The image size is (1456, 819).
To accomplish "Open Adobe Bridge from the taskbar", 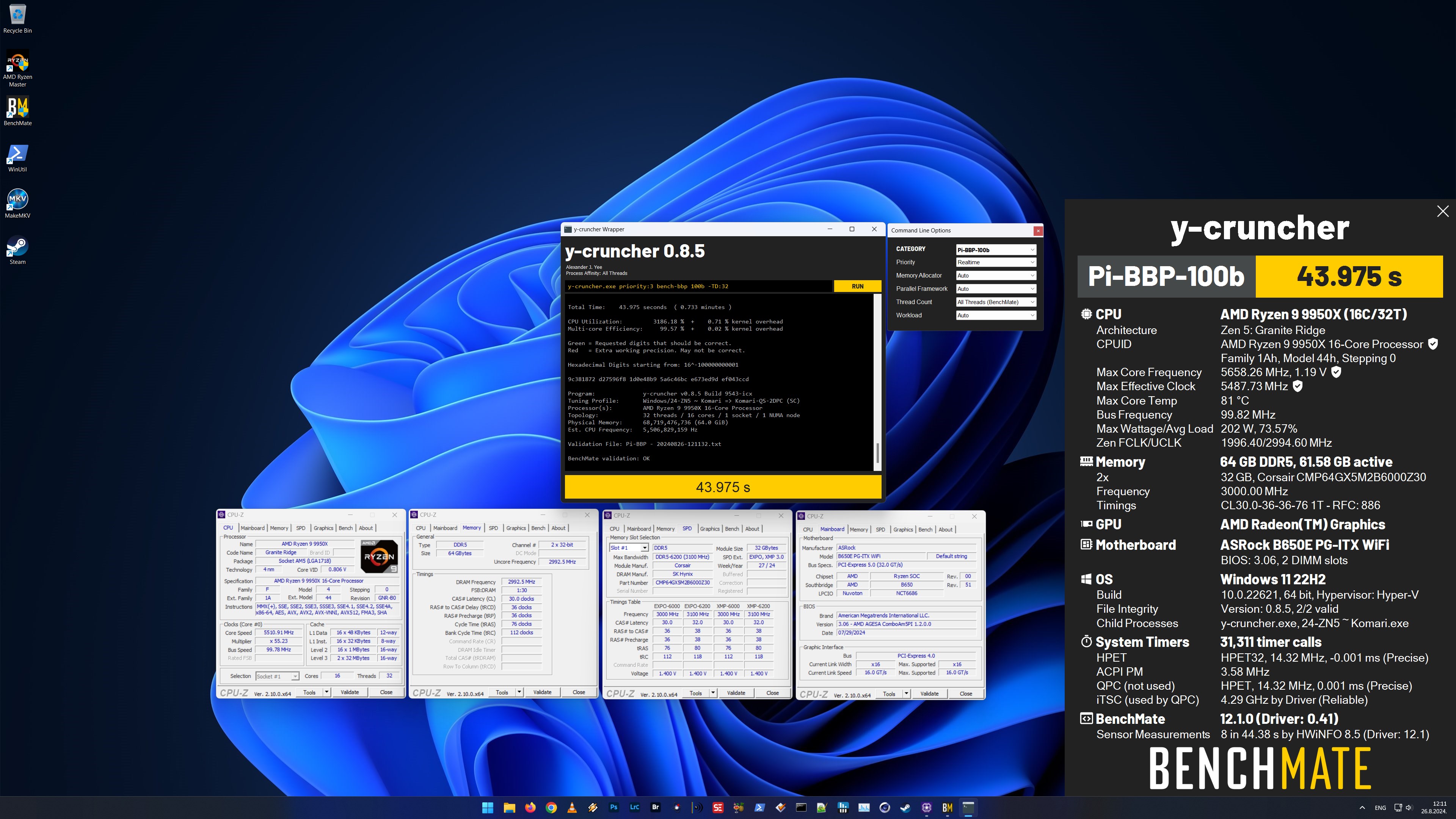I will [x=656, y=808].
